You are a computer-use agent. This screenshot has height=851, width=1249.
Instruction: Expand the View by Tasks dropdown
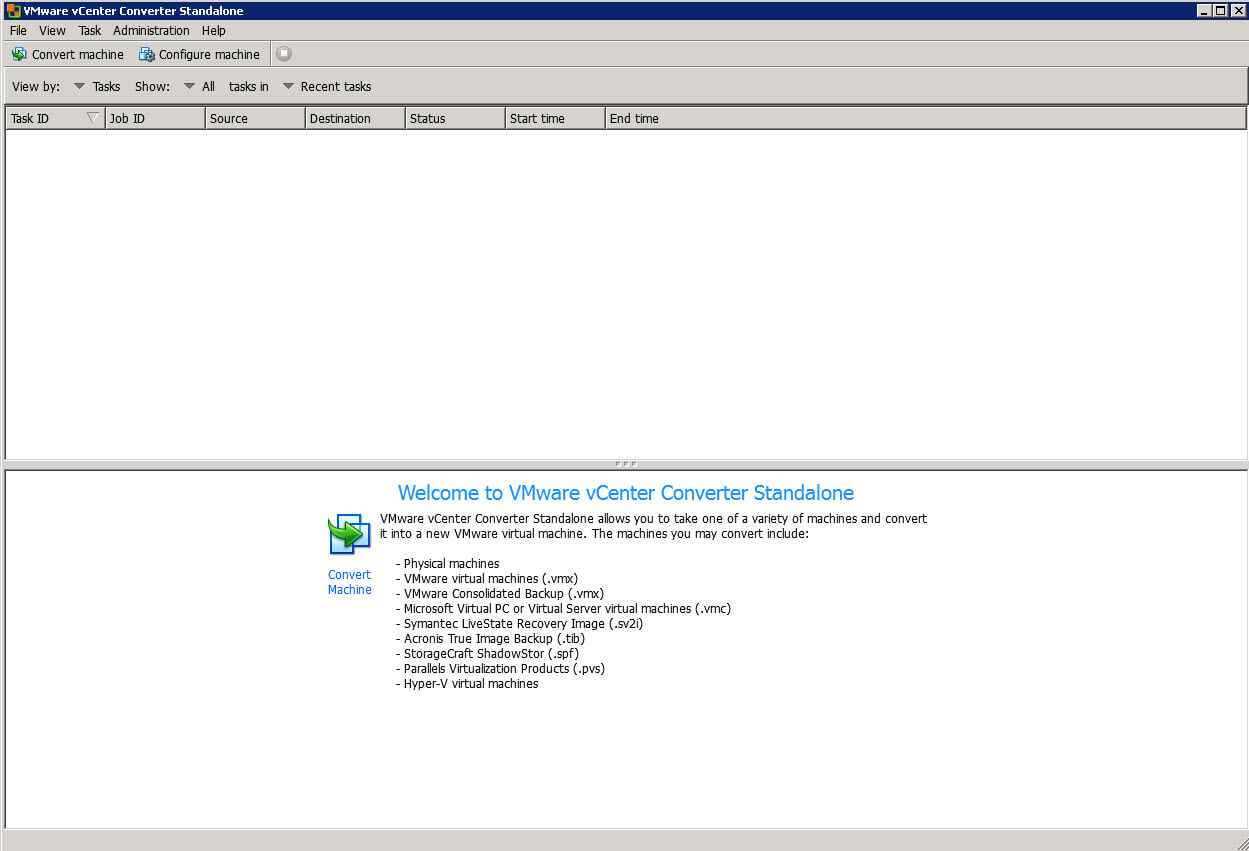click(x=80, y=86)
